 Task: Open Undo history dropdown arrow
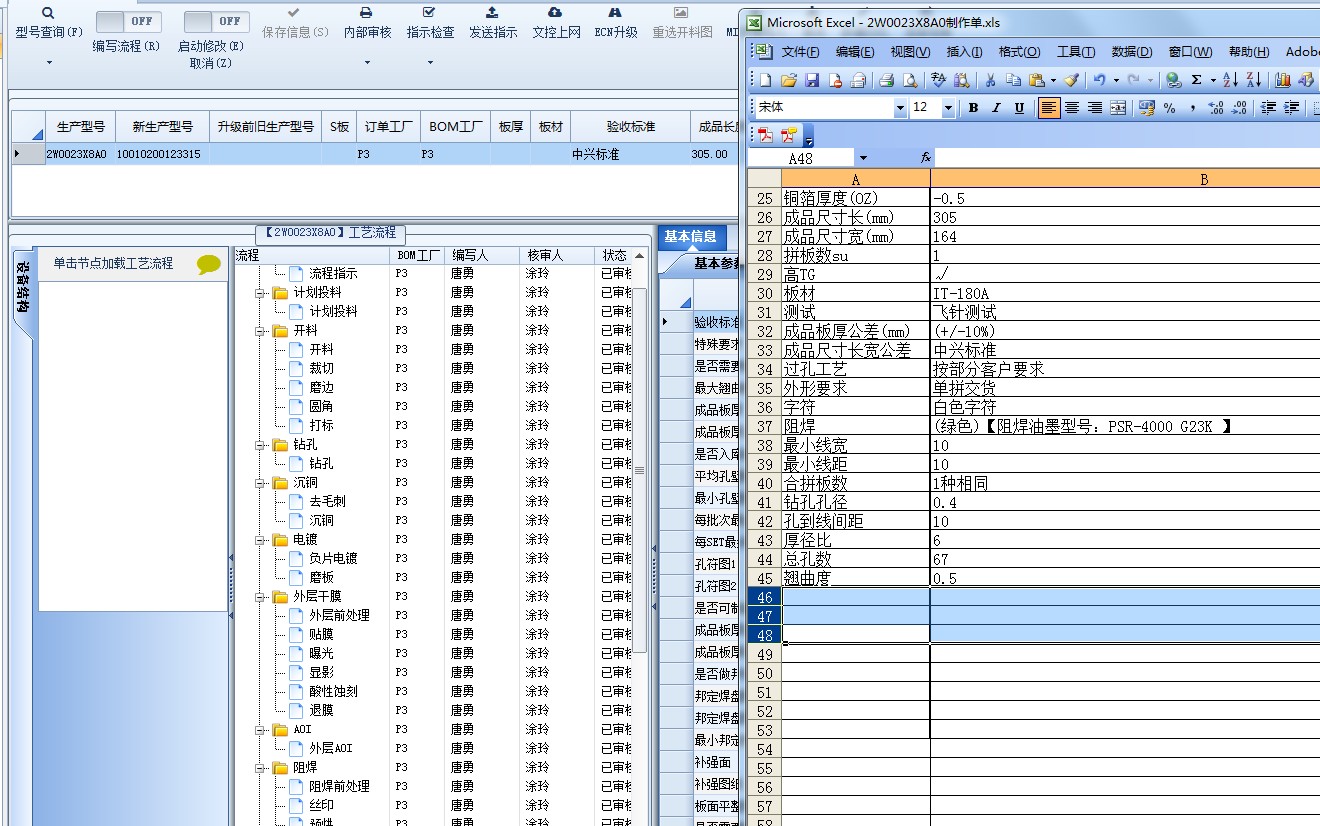(x=1115, y=80)
